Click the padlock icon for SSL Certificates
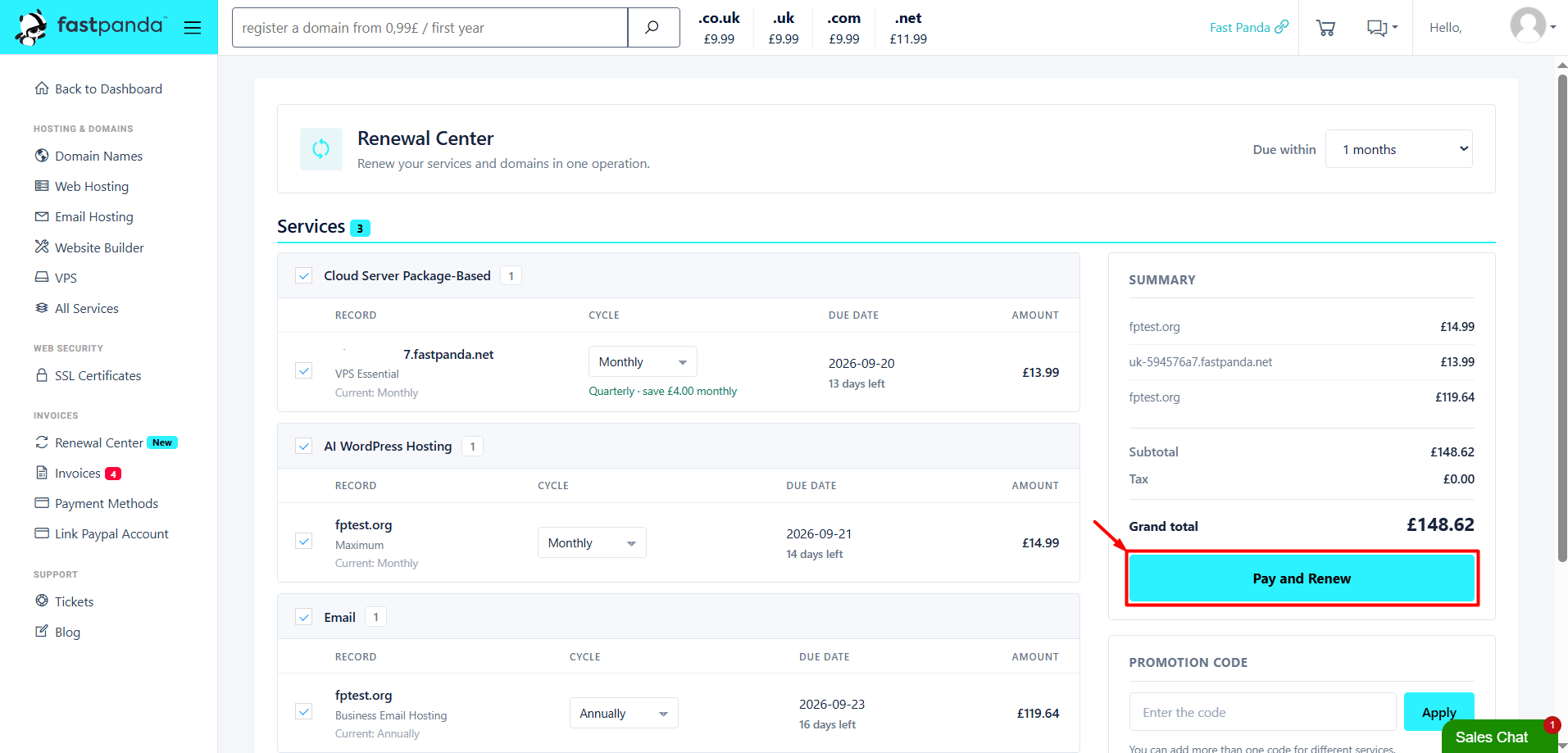The width and height of the screenshot is (1568, 753). (42, 375)
